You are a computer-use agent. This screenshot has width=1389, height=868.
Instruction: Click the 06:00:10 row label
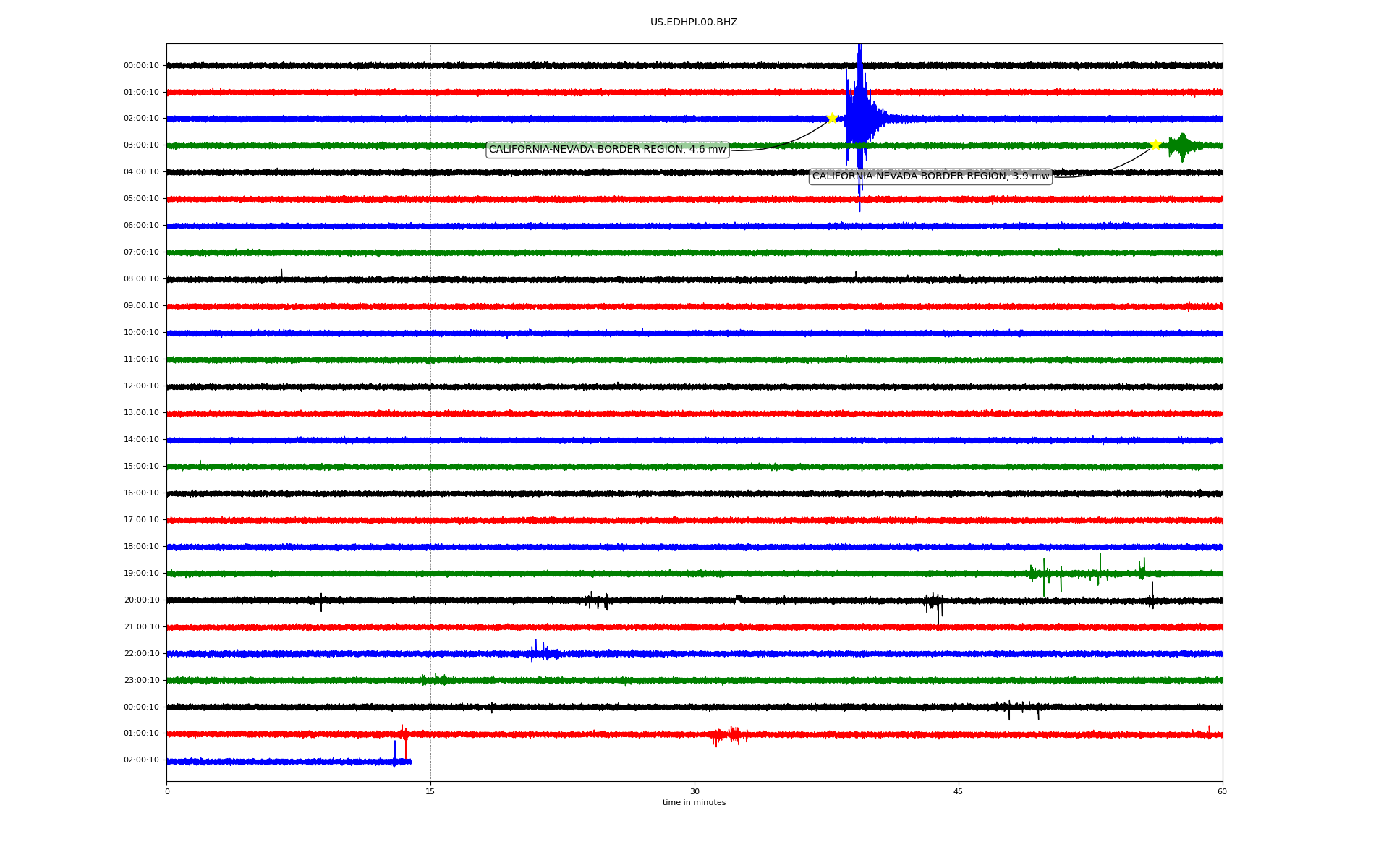pyautogui.click(x=141, y=225)
